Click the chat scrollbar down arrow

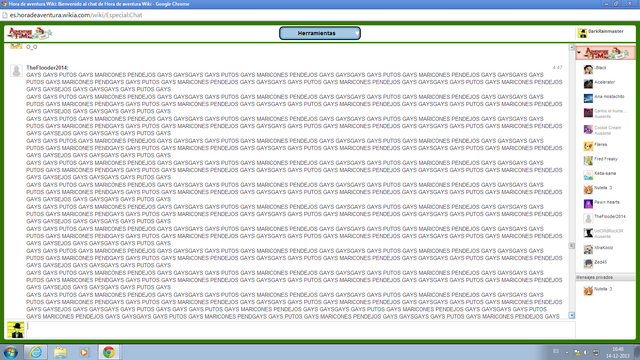pyautogui.click(x=572, y=316)
